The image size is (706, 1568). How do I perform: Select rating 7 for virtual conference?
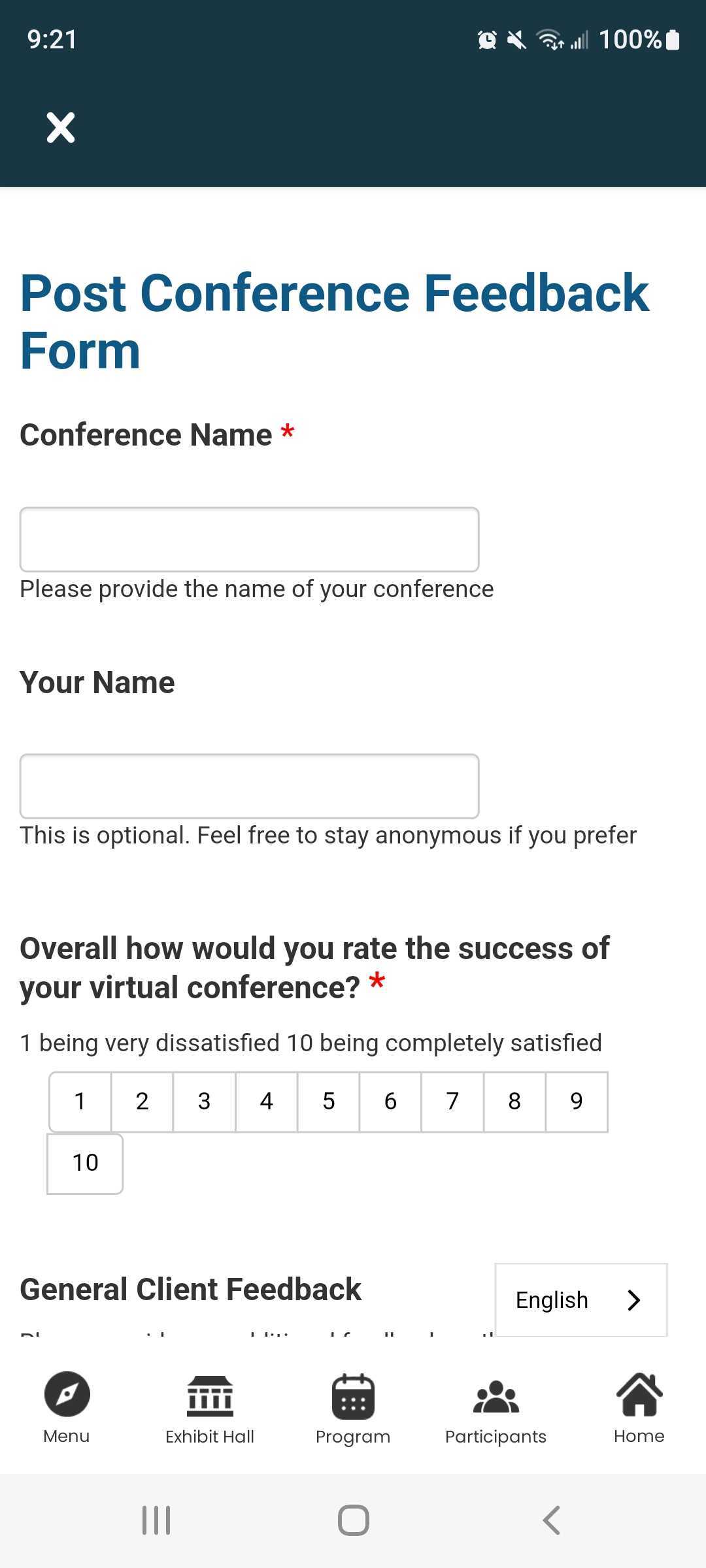(x=452, y=1102)
